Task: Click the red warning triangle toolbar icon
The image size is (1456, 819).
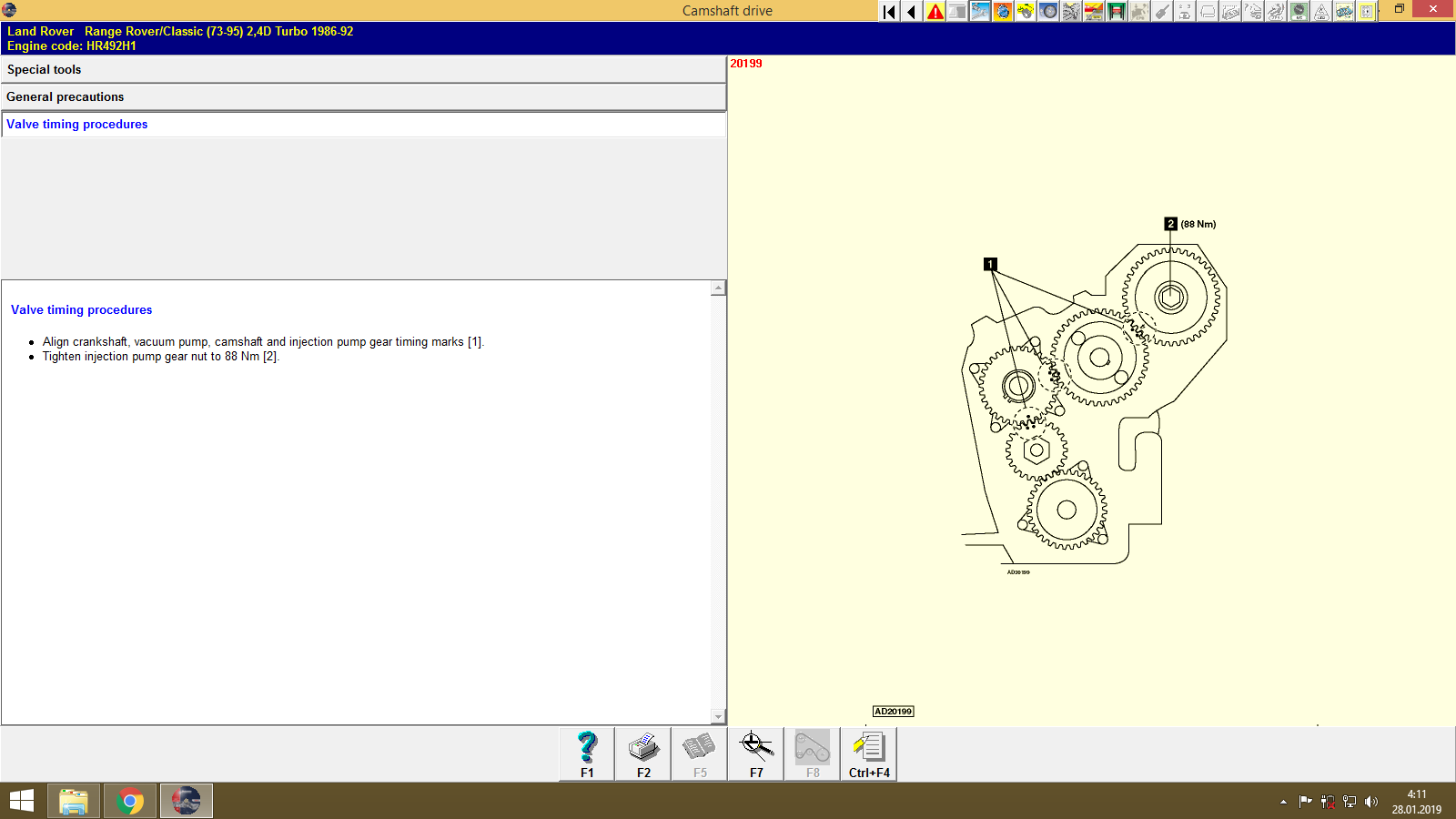Action: coord(934,13)
